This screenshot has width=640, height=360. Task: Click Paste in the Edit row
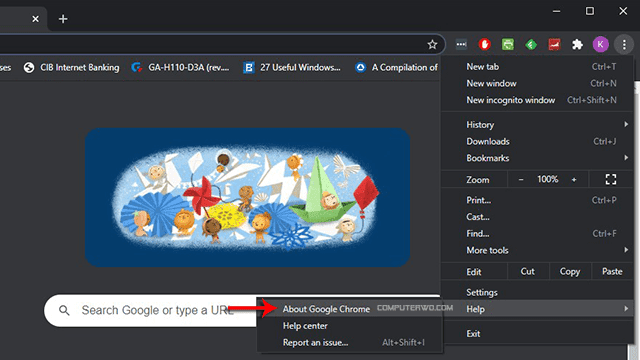click(x=612, y=271)
